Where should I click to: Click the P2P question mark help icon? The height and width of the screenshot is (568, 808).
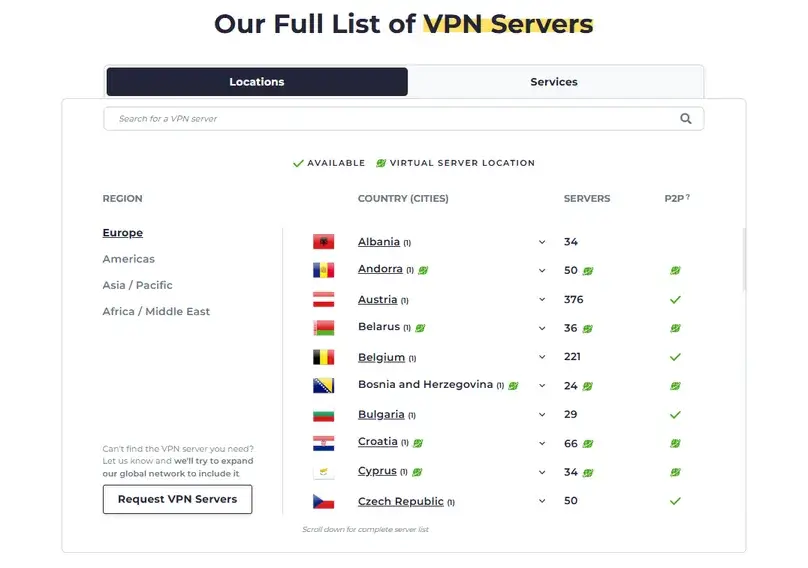click(x=688, y=197)
